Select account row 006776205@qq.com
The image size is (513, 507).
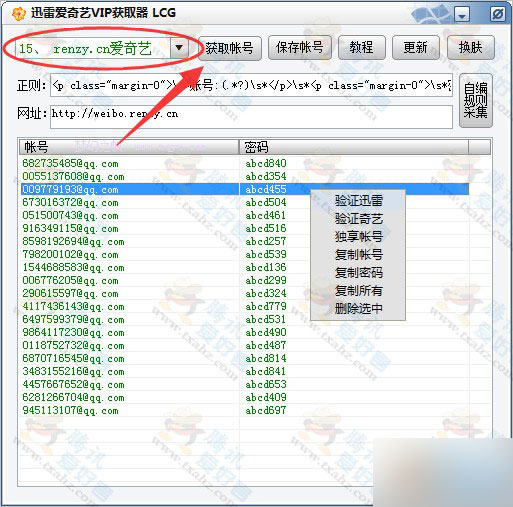70,280
